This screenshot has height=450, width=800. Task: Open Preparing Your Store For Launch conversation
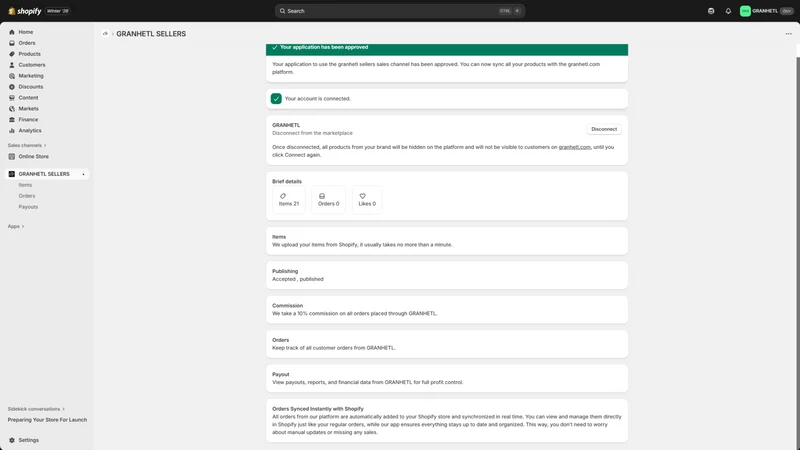tap(47, 420)
